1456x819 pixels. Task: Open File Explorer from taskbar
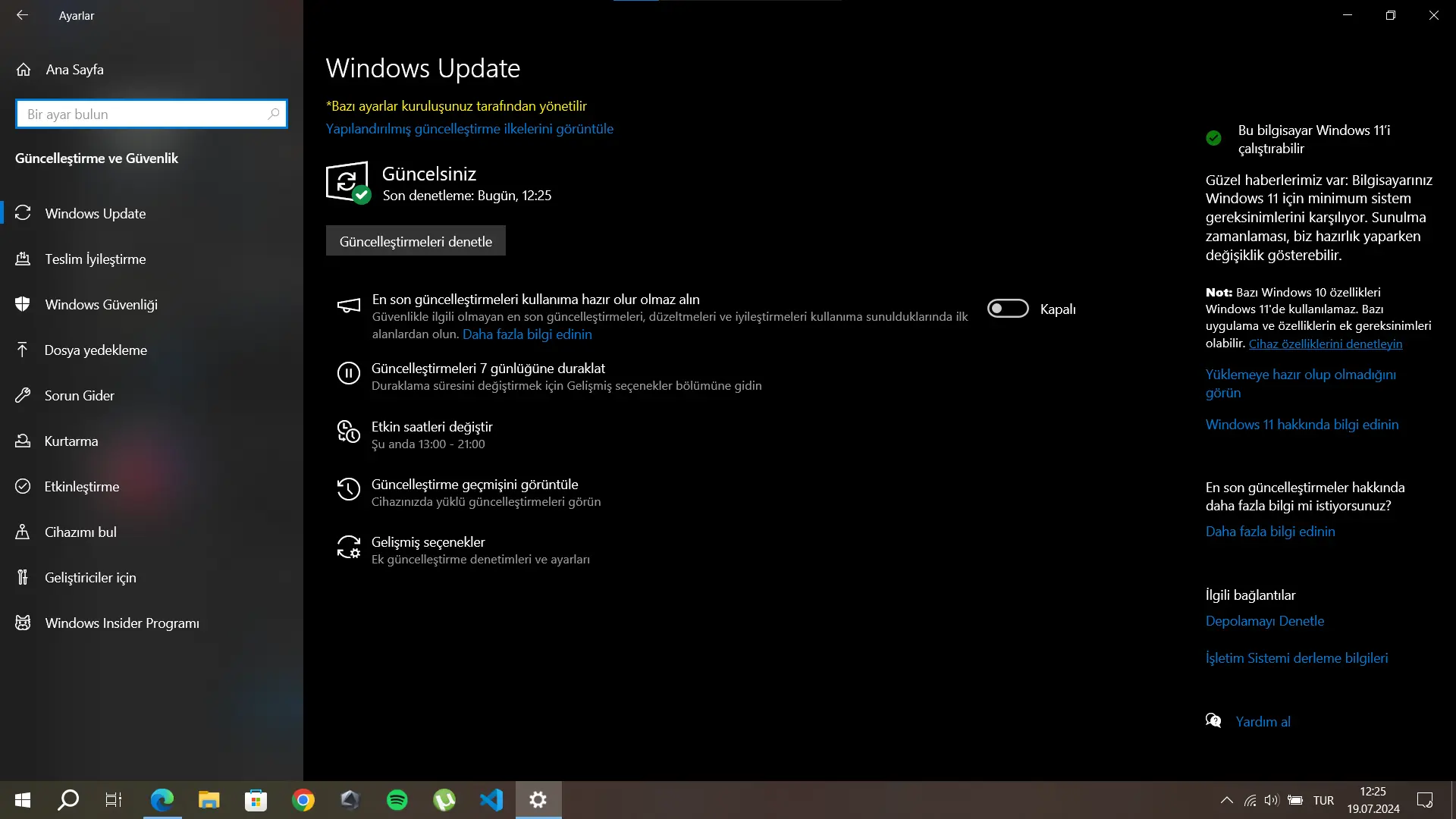(x=209, y=800)
